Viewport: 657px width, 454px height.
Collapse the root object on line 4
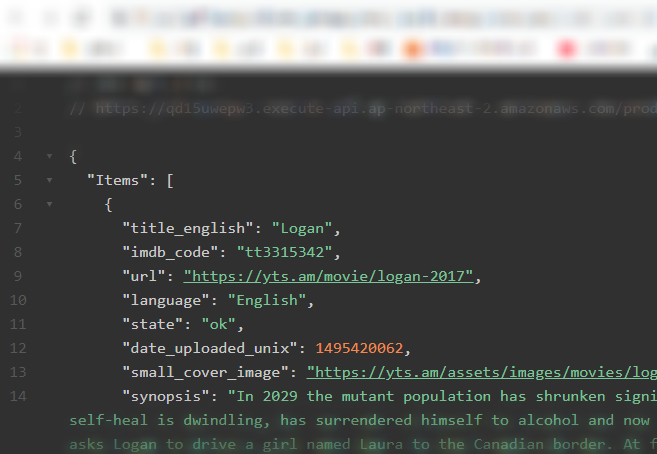[49, 156]
